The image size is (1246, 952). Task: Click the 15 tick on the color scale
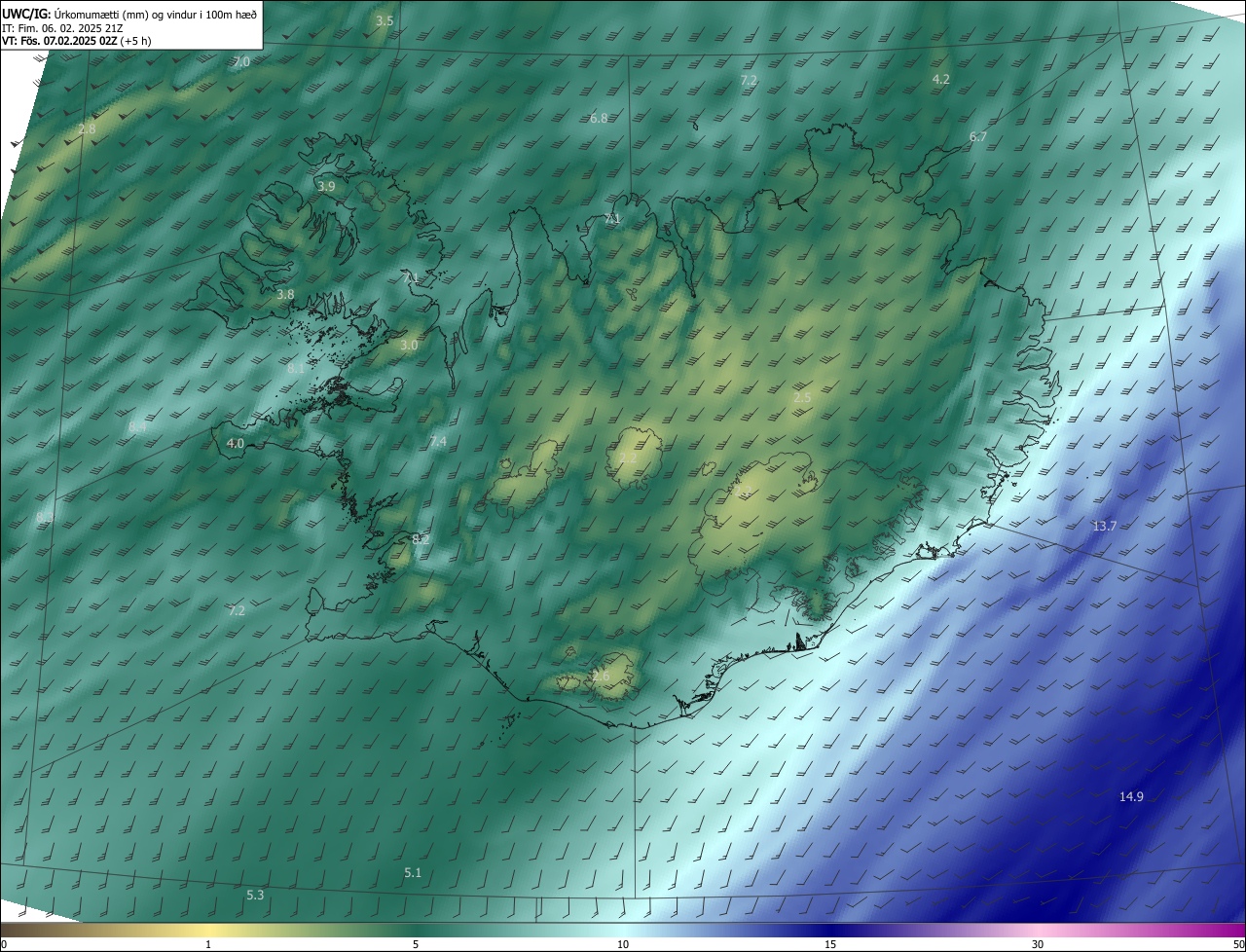[830, 944]
